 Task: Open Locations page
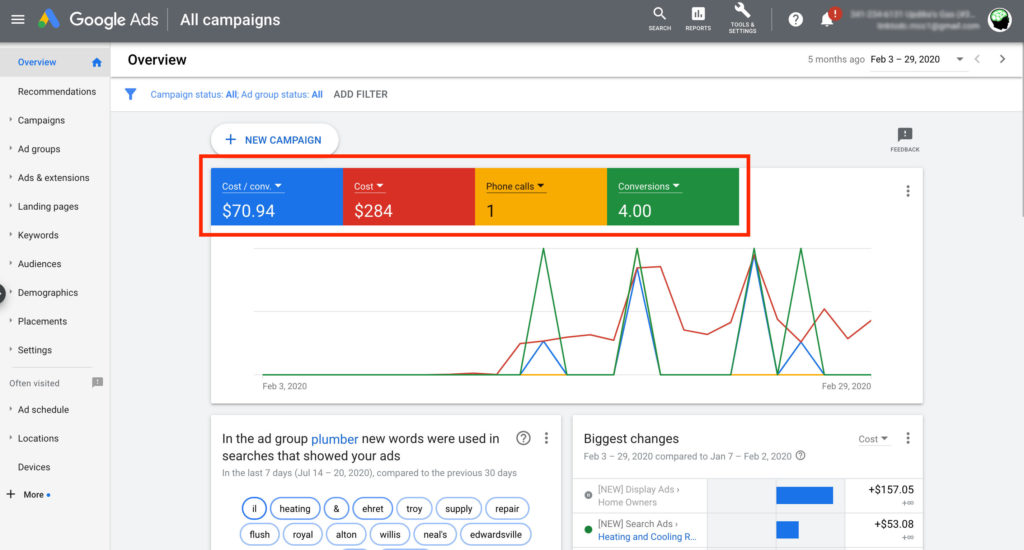point(38,438)
